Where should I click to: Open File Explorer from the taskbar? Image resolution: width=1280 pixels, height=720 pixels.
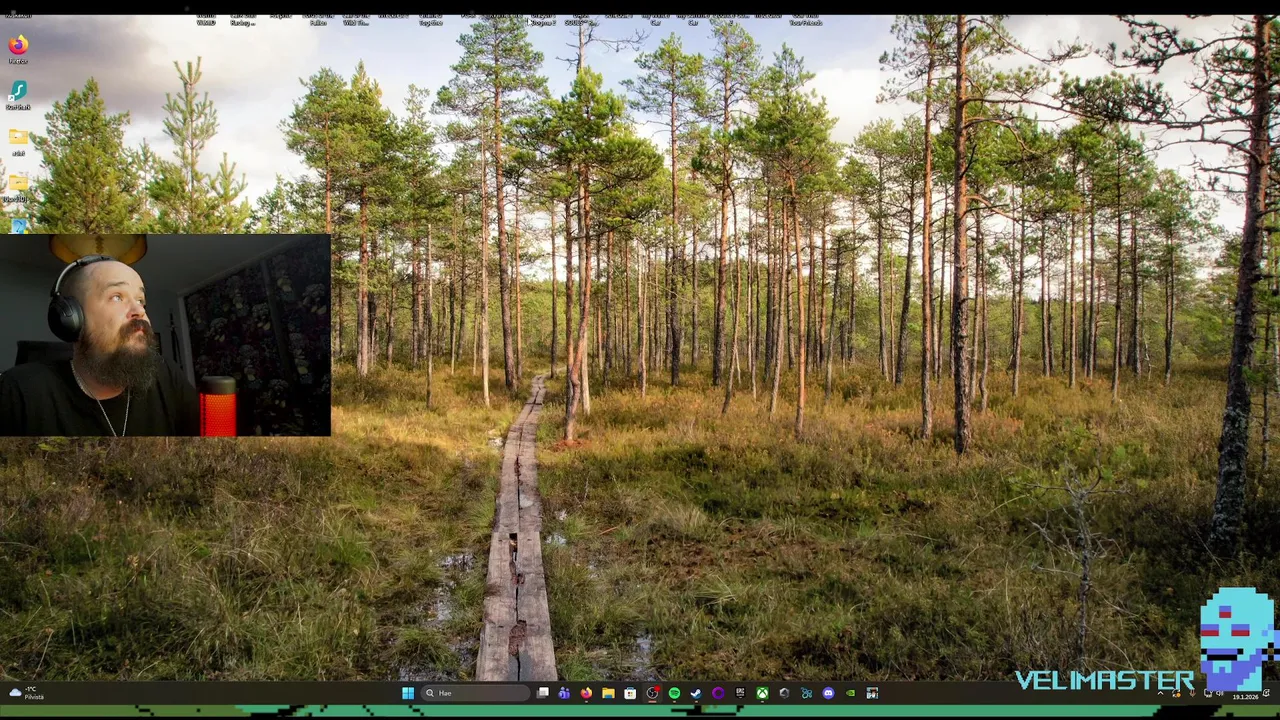point(608,693)
